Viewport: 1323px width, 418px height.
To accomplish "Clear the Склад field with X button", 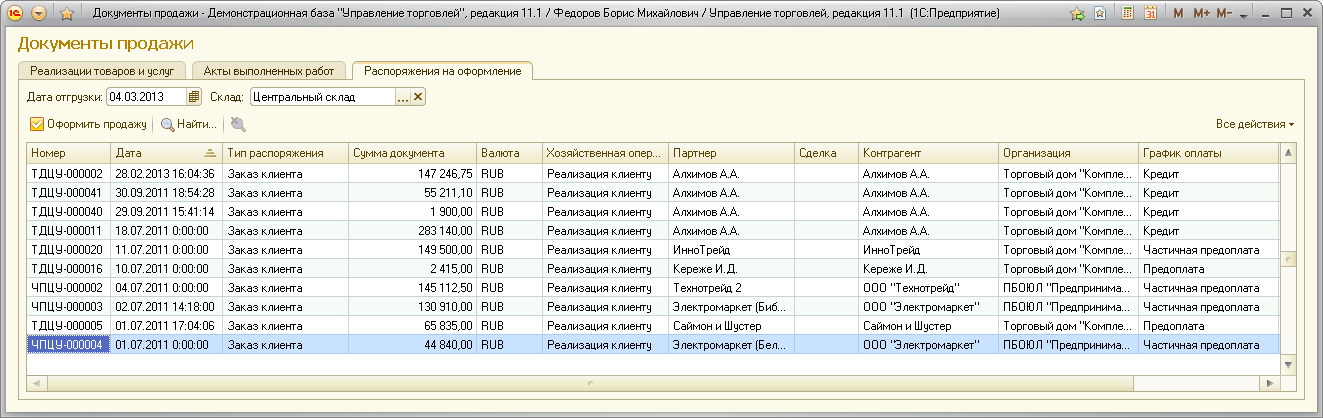I will tap(418, 97).
